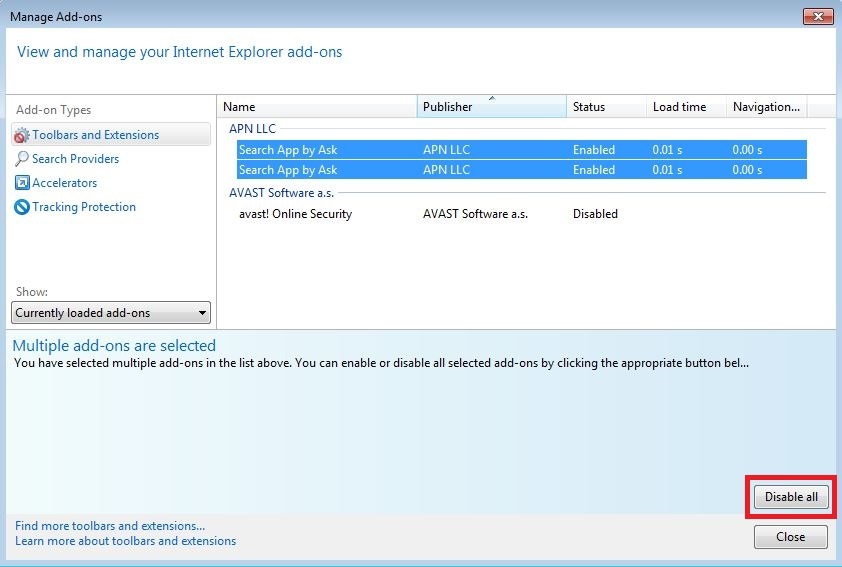Image resolution: width=842 pixels, height=567 pixels.
Task: Sort list by Navigation column header
Action: [767, 107]
